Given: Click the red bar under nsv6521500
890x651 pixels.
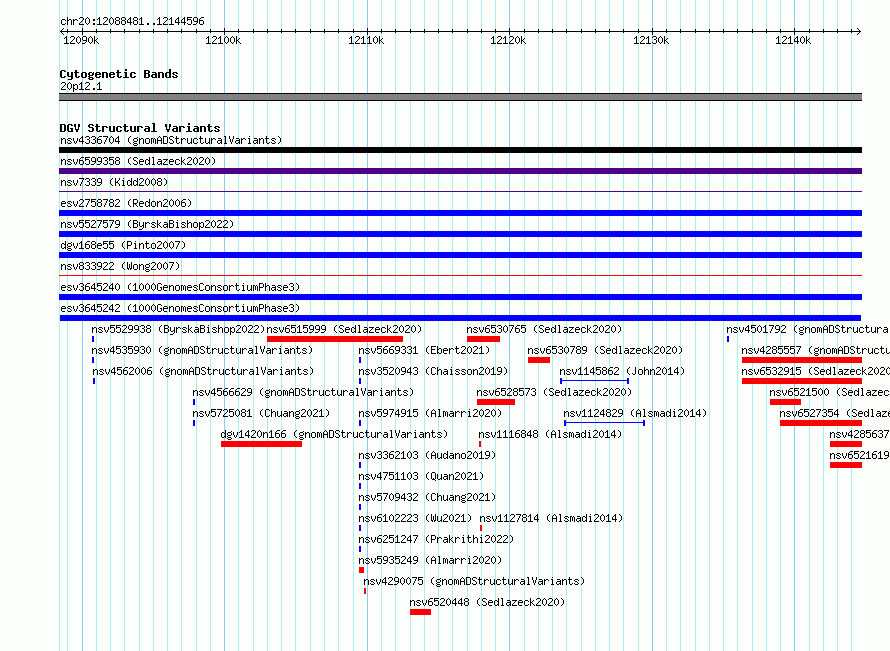Looking at the screenshot, I should tap(786, 402).
